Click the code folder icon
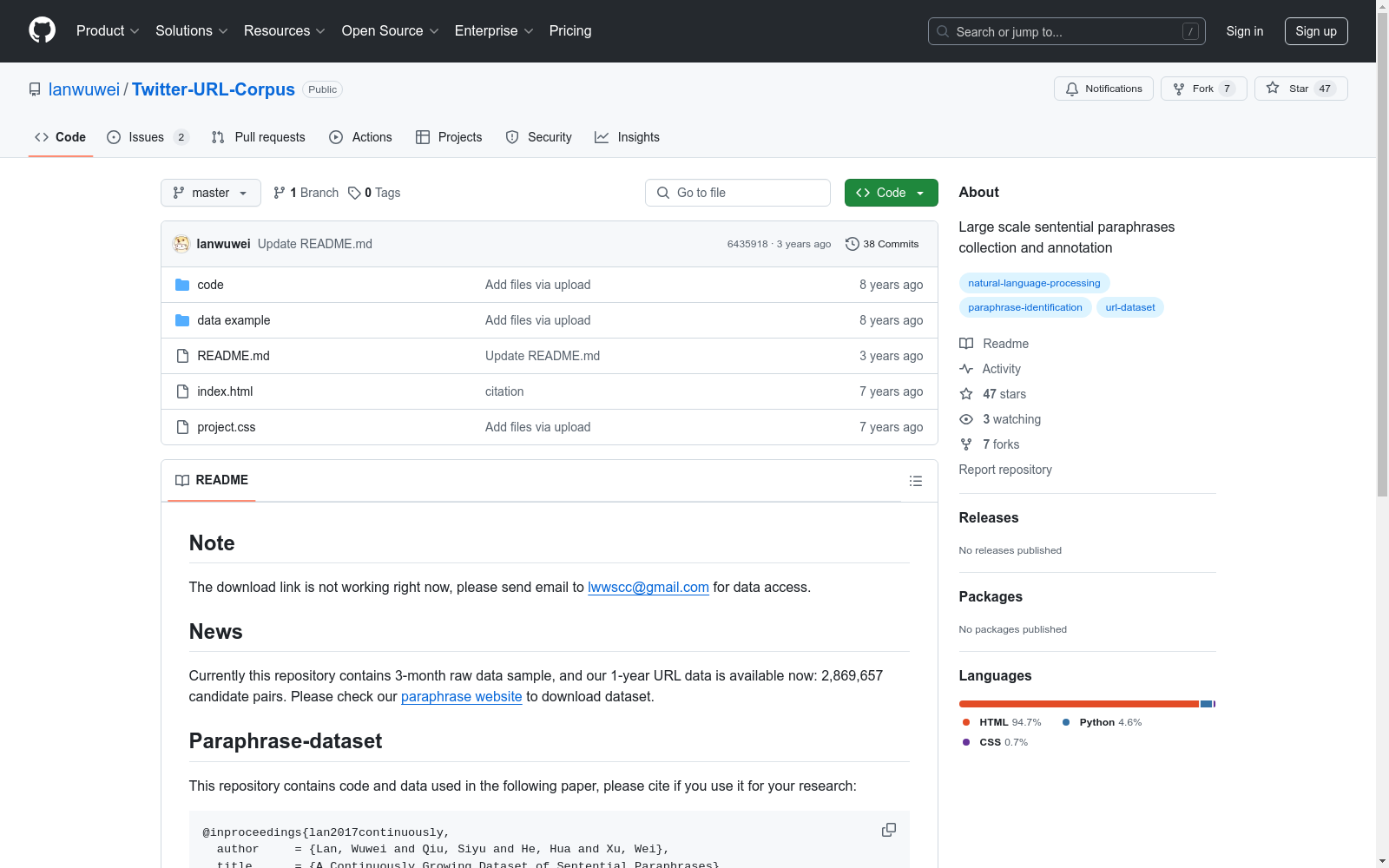This screenshot has width=1389, height=868. (x=182, y=285)
